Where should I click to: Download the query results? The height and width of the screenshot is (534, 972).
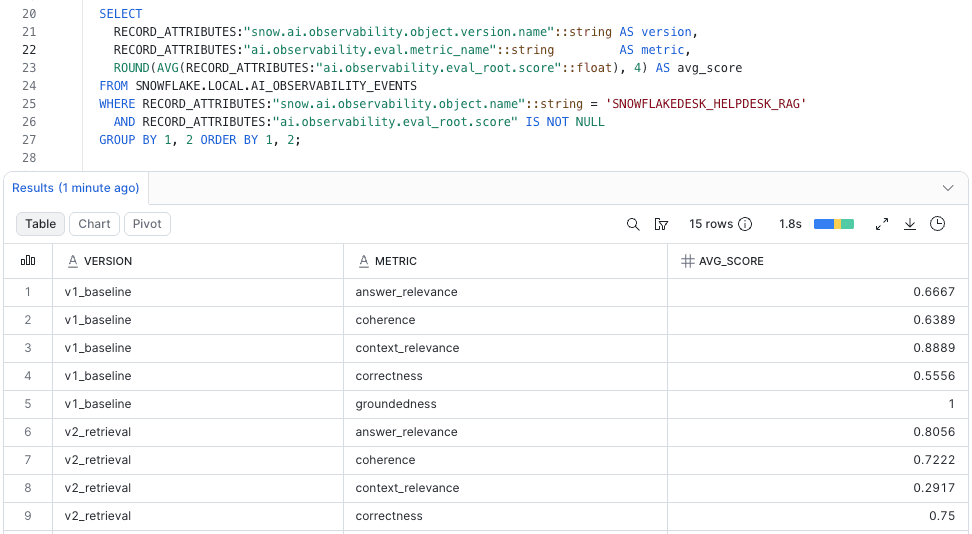[909, 224]
